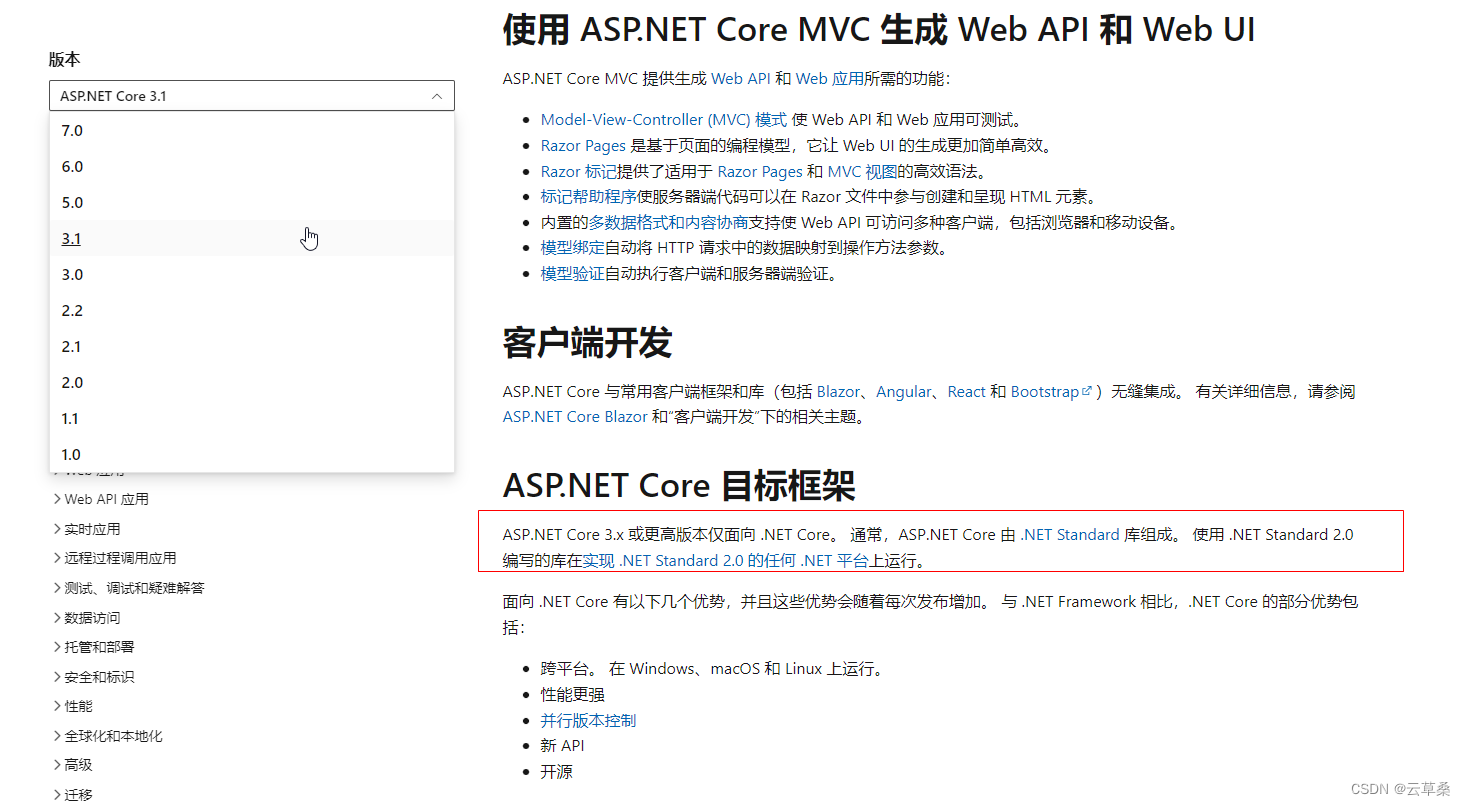Expand the 实时应用 section
This screenshot has width=1466, height=806.
pos(87,529)
